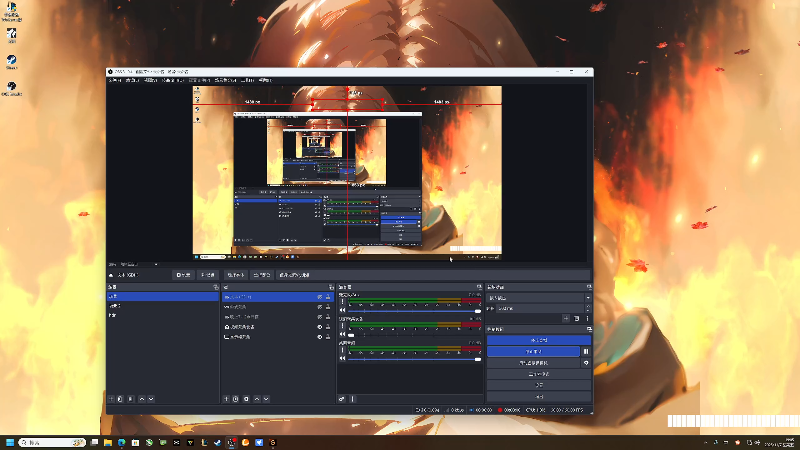Open options menu for top mixer channel
The width and height of the screenshot is (800, 450).
342,302
